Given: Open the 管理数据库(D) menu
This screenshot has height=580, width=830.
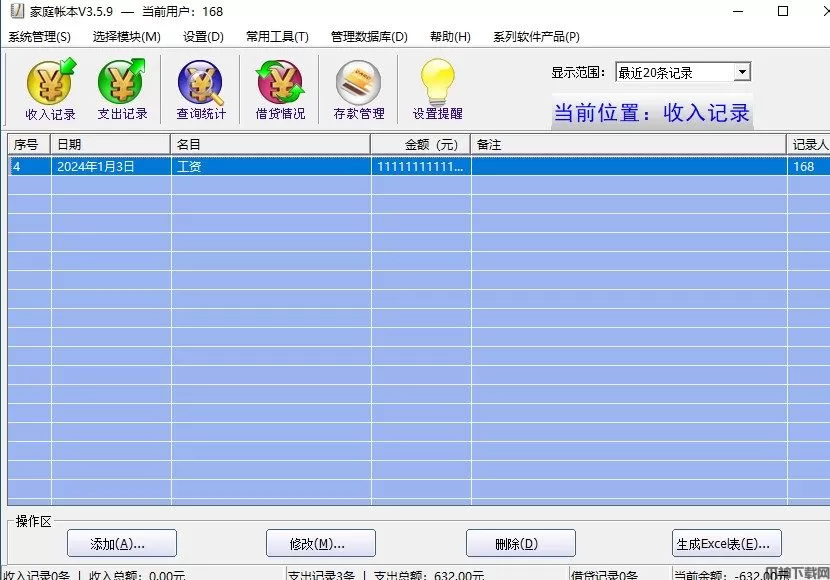Looking at the screenshot, I should [x=369, y=37].
